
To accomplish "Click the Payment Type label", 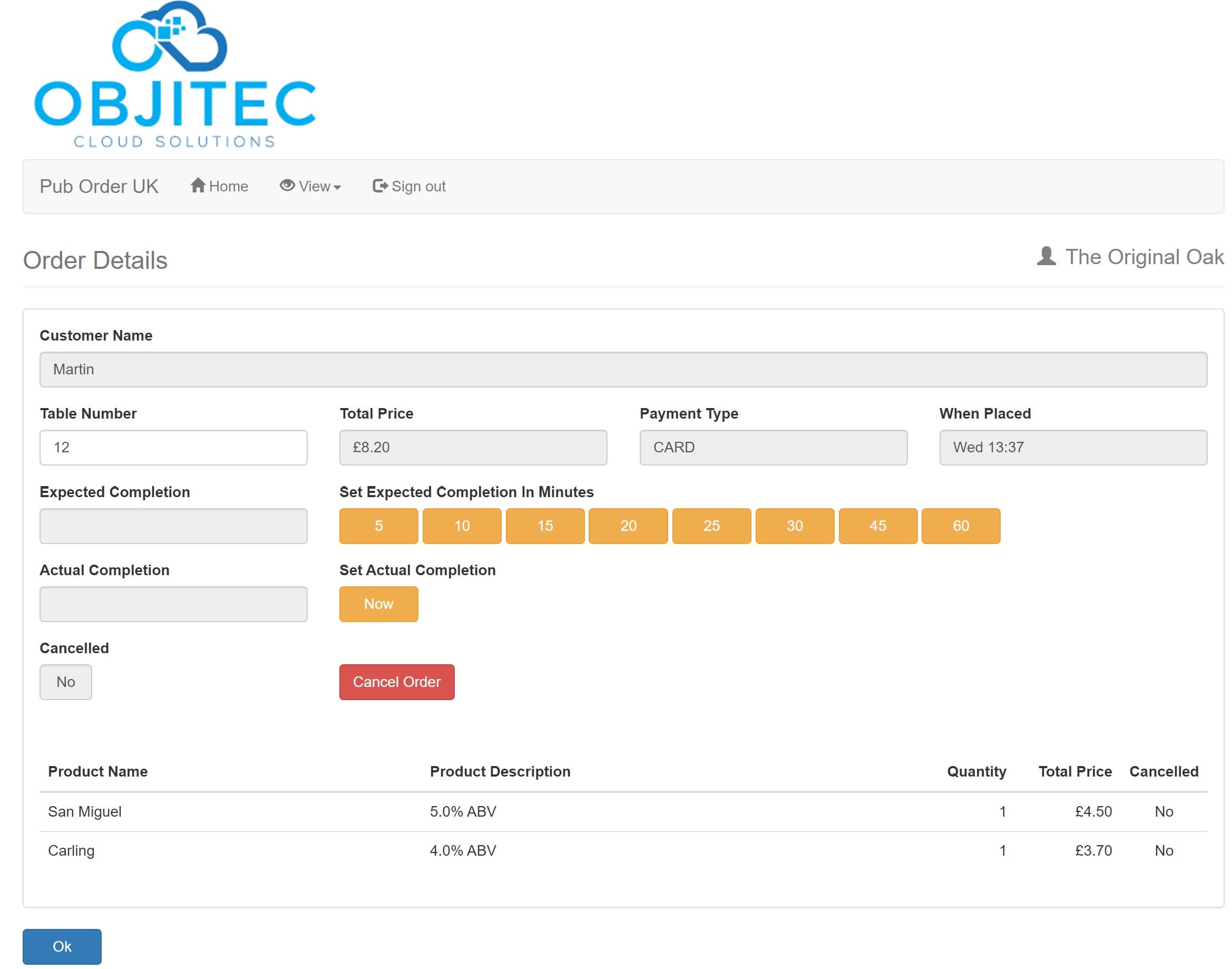I will click(689, 414).
